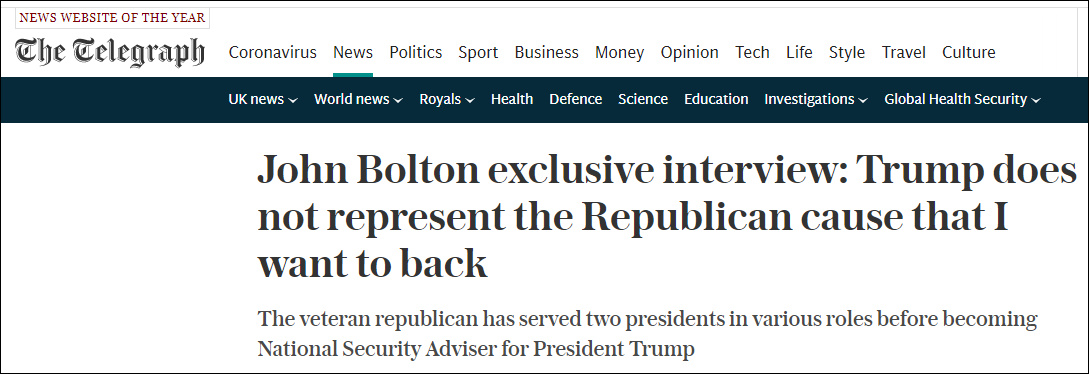
Task: Go to the Culture section
Action: tap(969, 52)
